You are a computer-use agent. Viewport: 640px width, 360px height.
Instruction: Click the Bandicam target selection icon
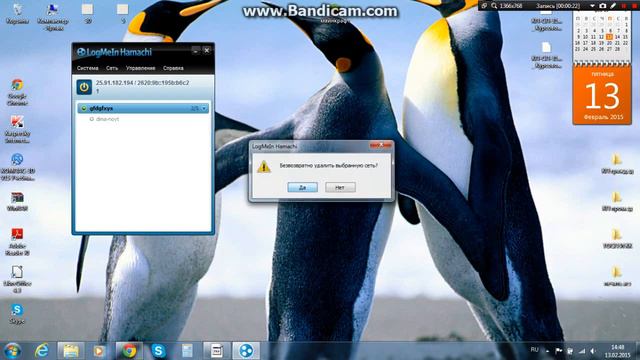(x=484, y=6)
